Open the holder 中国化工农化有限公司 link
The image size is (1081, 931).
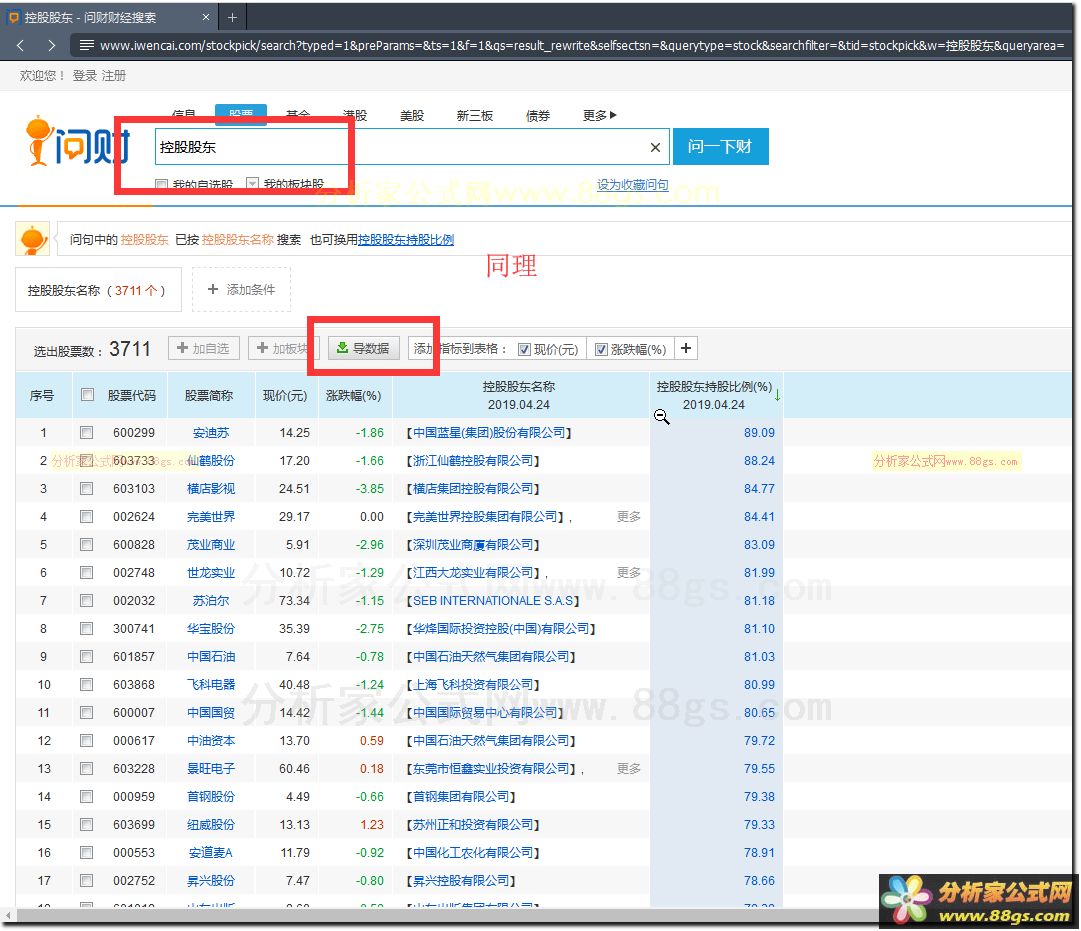pos(473,852)
